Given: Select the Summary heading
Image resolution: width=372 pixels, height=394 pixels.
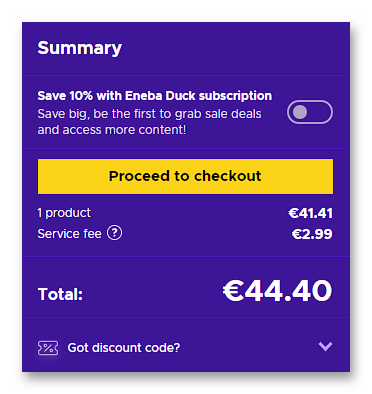Looking at the screenshot, I should [80, 48].
